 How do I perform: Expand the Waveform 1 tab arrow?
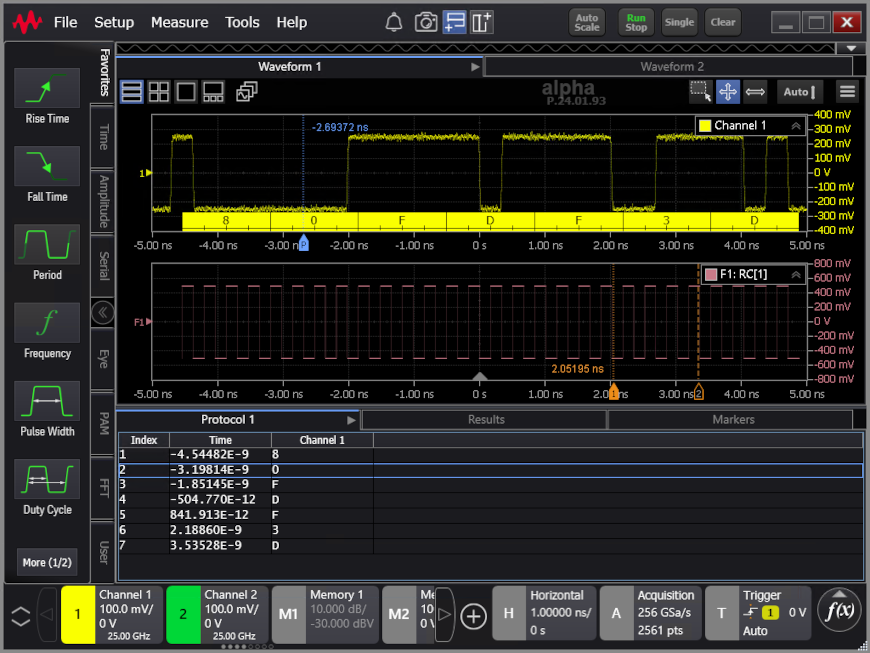click(475, 67)
